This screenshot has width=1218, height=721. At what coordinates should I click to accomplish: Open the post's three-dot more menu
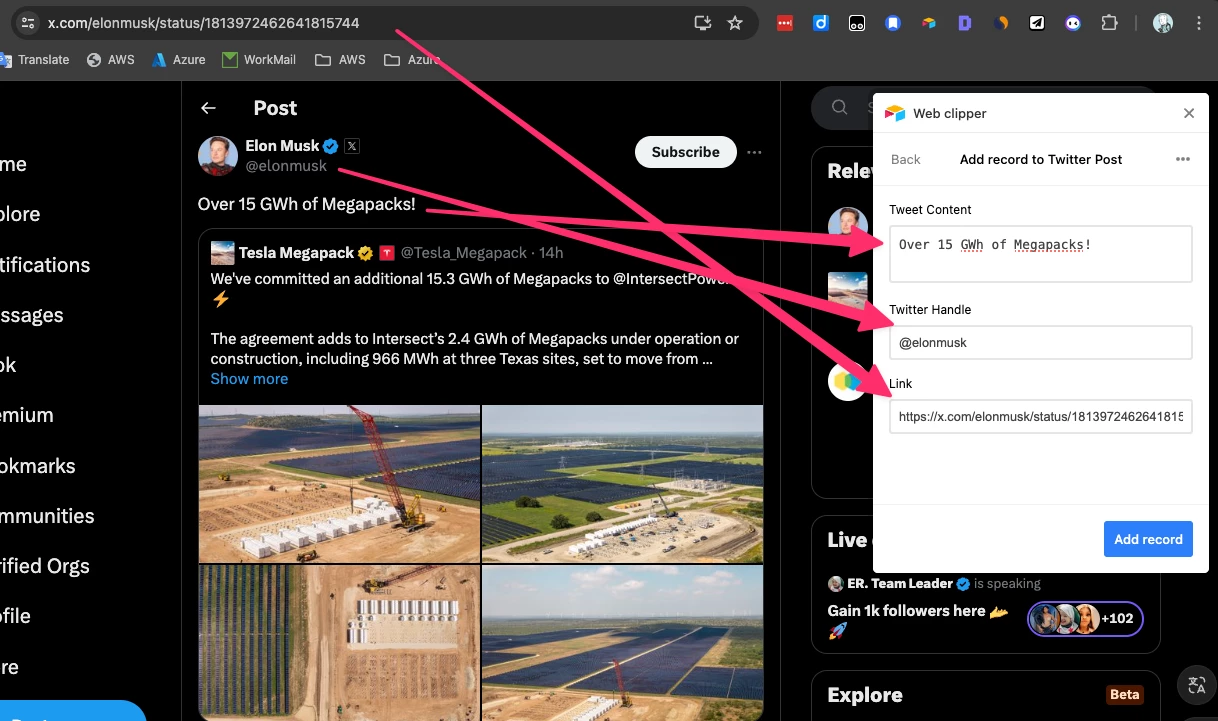point(755,152)
